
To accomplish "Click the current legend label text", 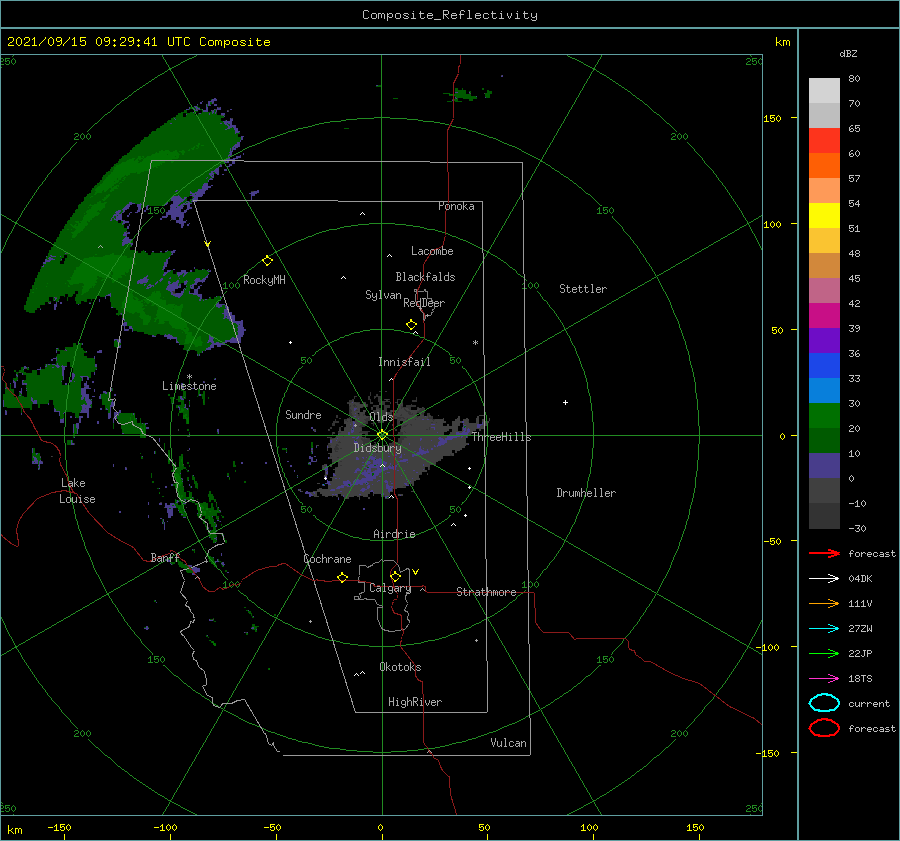I will (x=869, y=703).
